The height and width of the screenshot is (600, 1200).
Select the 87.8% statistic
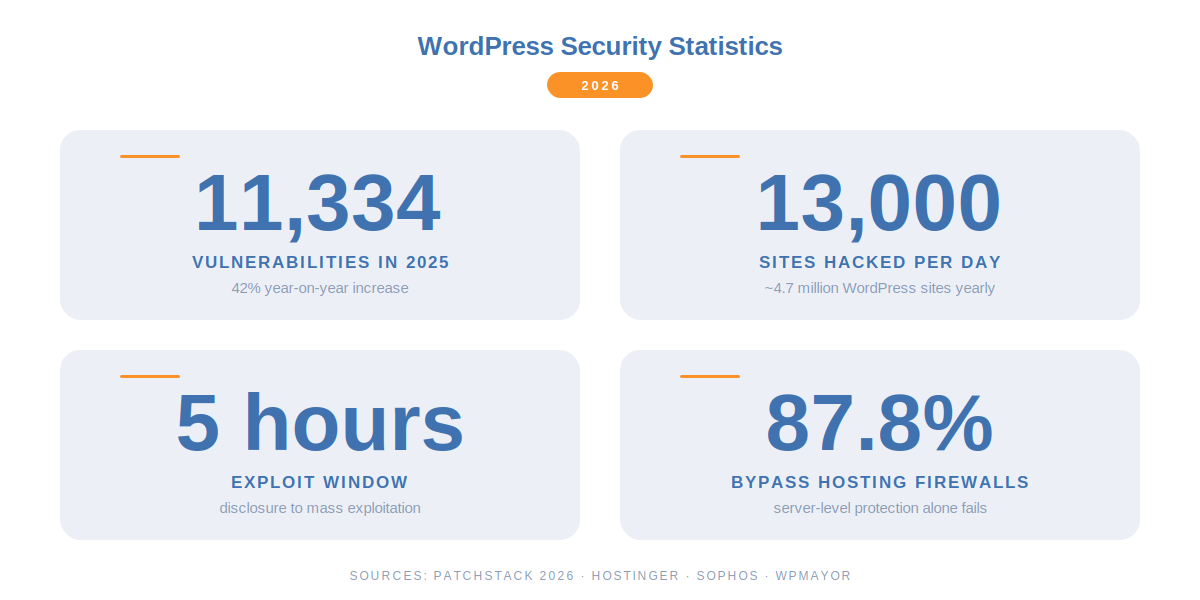coord(880,423)
